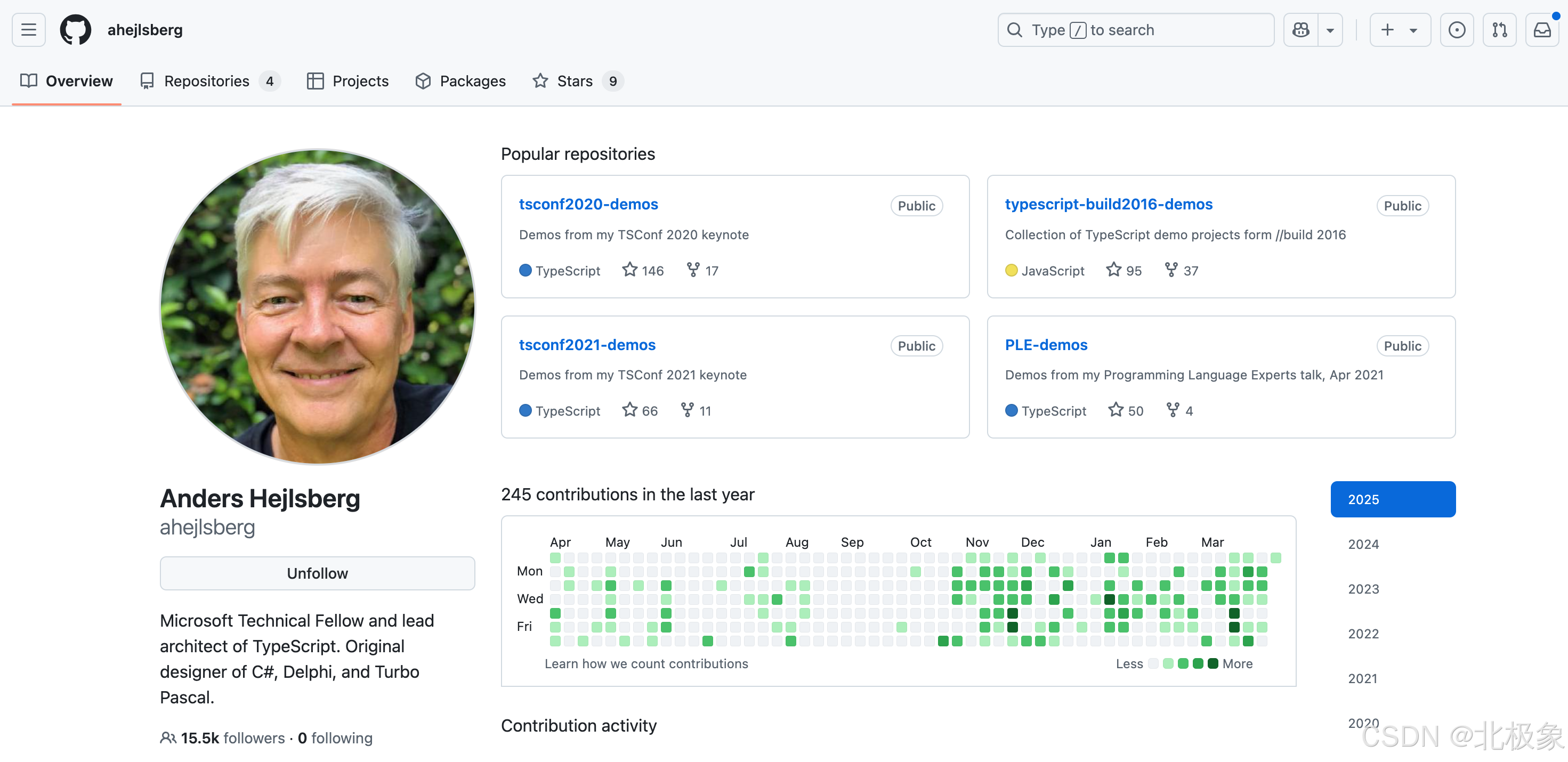Open pull requests icon in header
Screen dimensions: 1568x762
[1499, 30]
